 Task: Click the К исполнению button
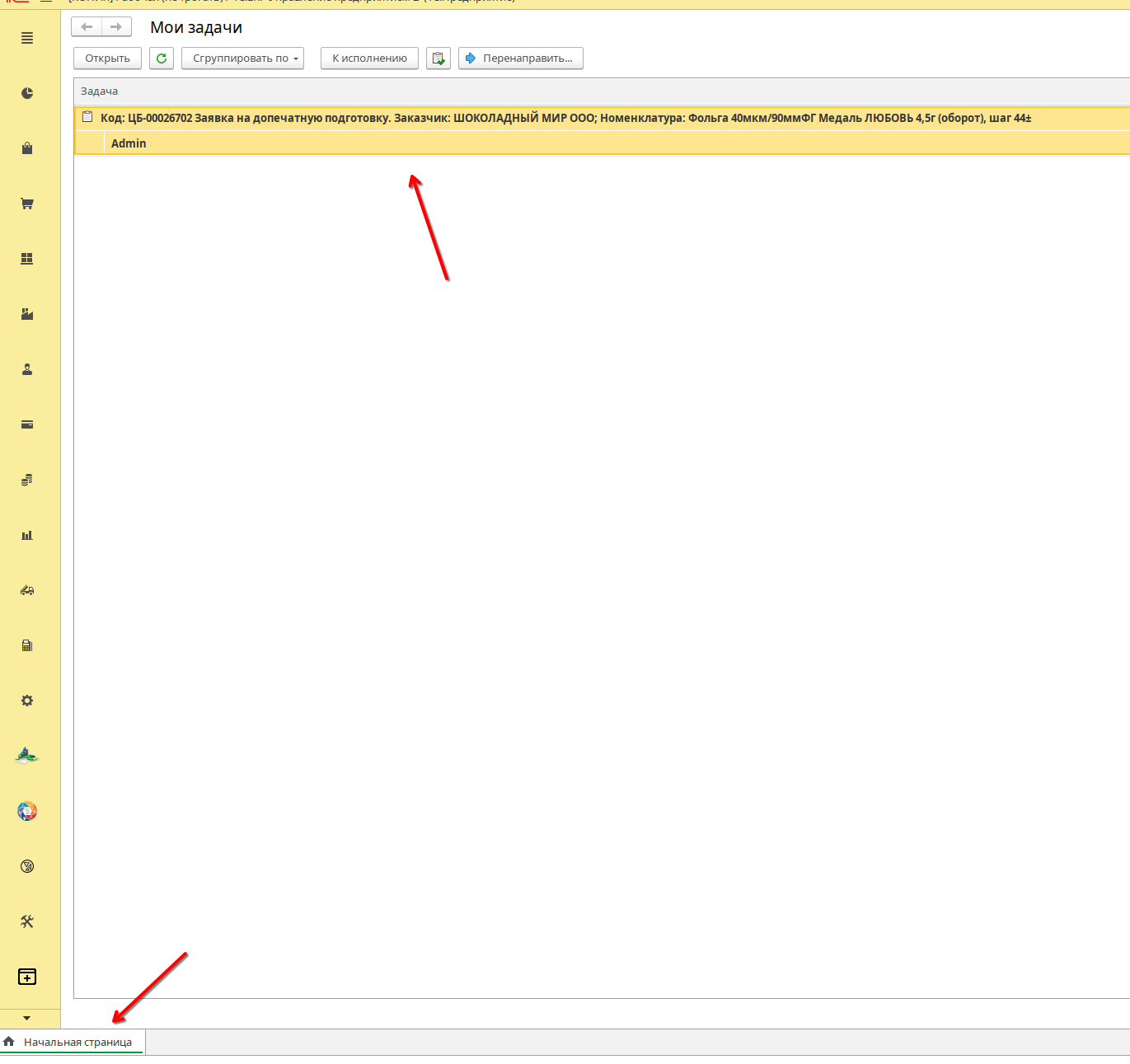point(369,59)
